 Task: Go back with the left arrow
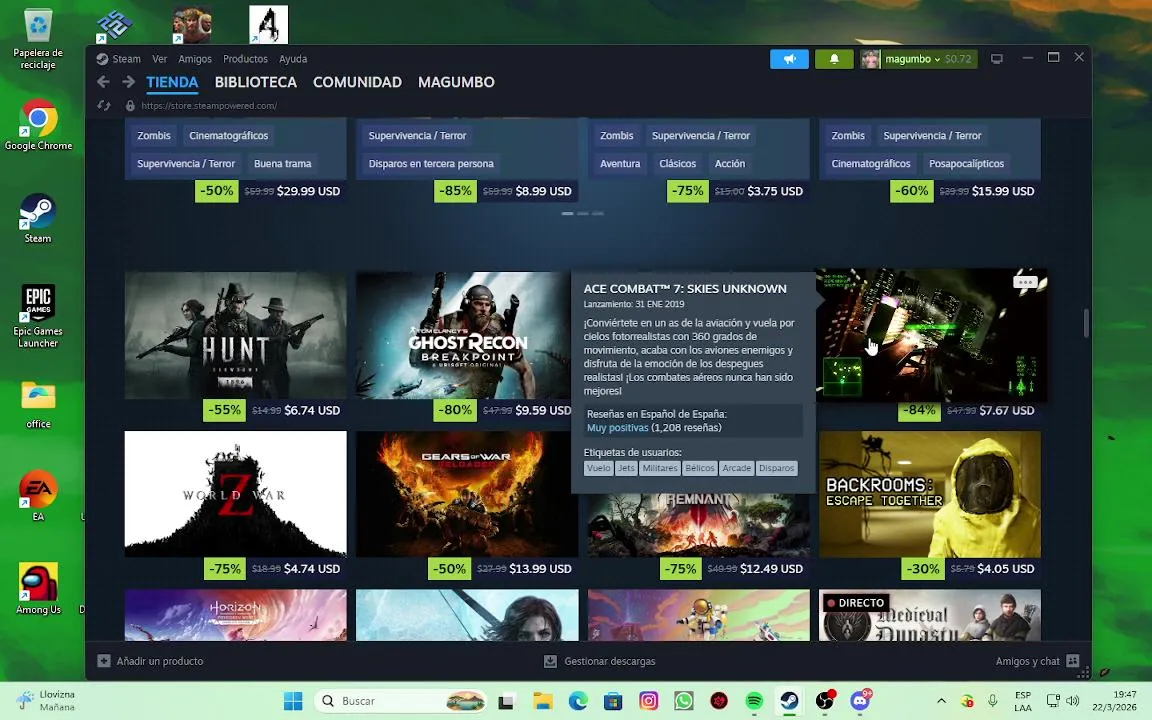[x=104, y=82]
